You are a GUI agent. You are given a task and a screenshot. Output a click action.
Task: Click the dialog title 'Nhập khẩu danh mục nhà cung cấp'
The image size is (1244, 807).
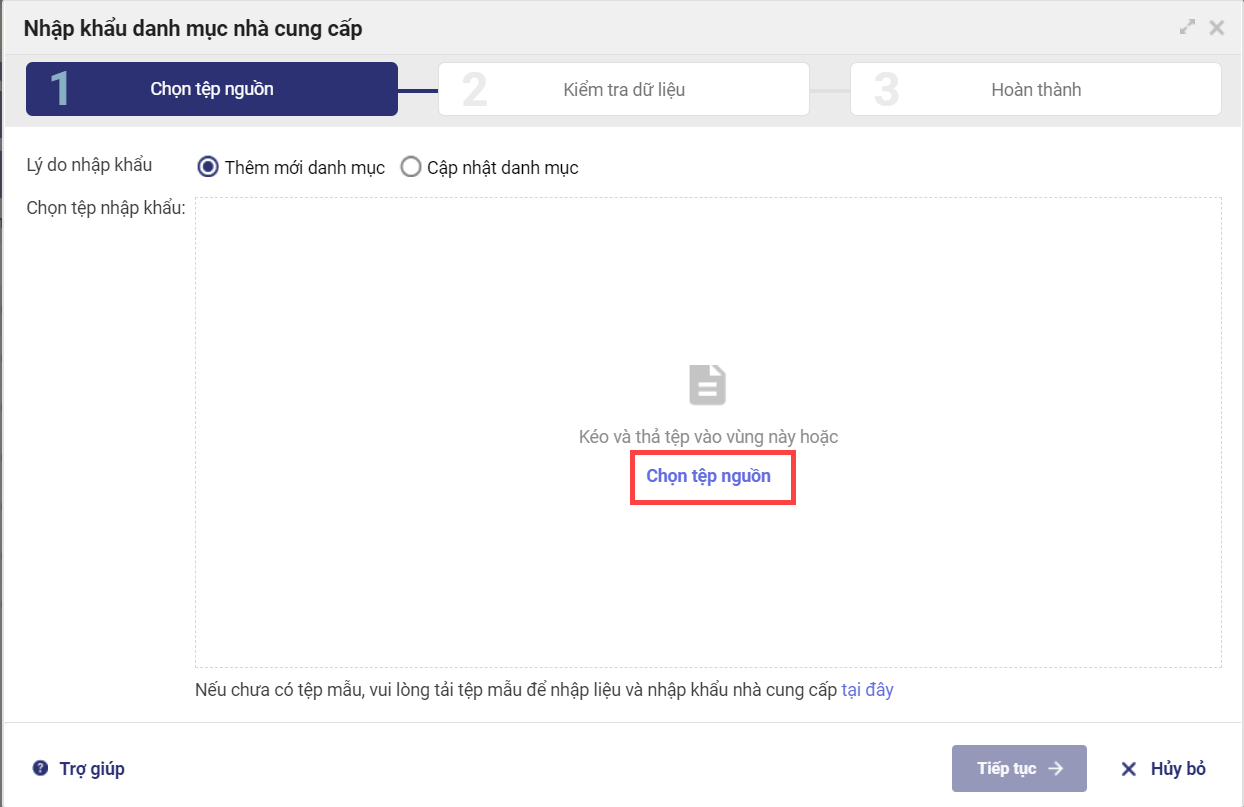coord(193,28)
